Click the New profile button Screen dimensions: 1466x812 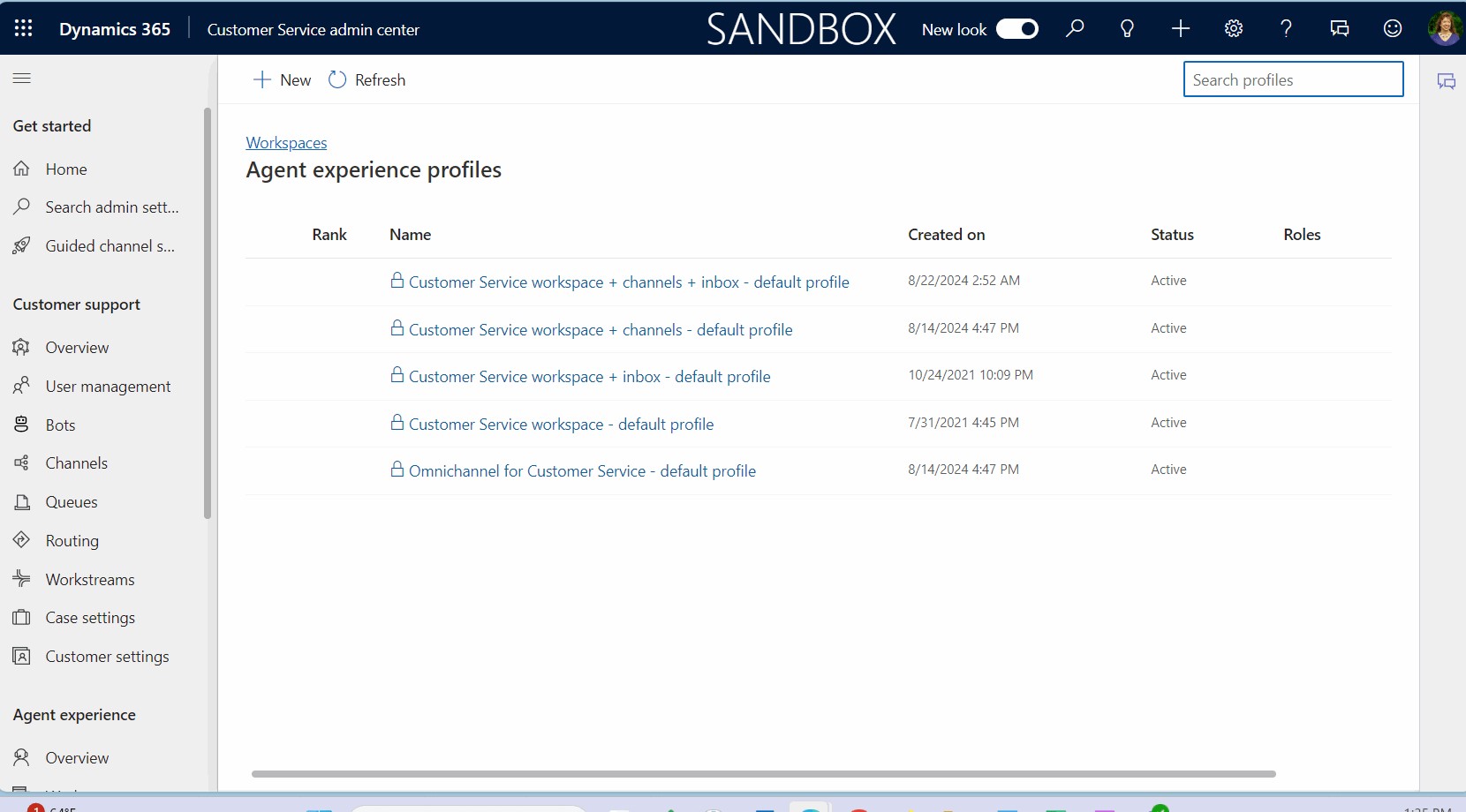(x=283, y=80)
